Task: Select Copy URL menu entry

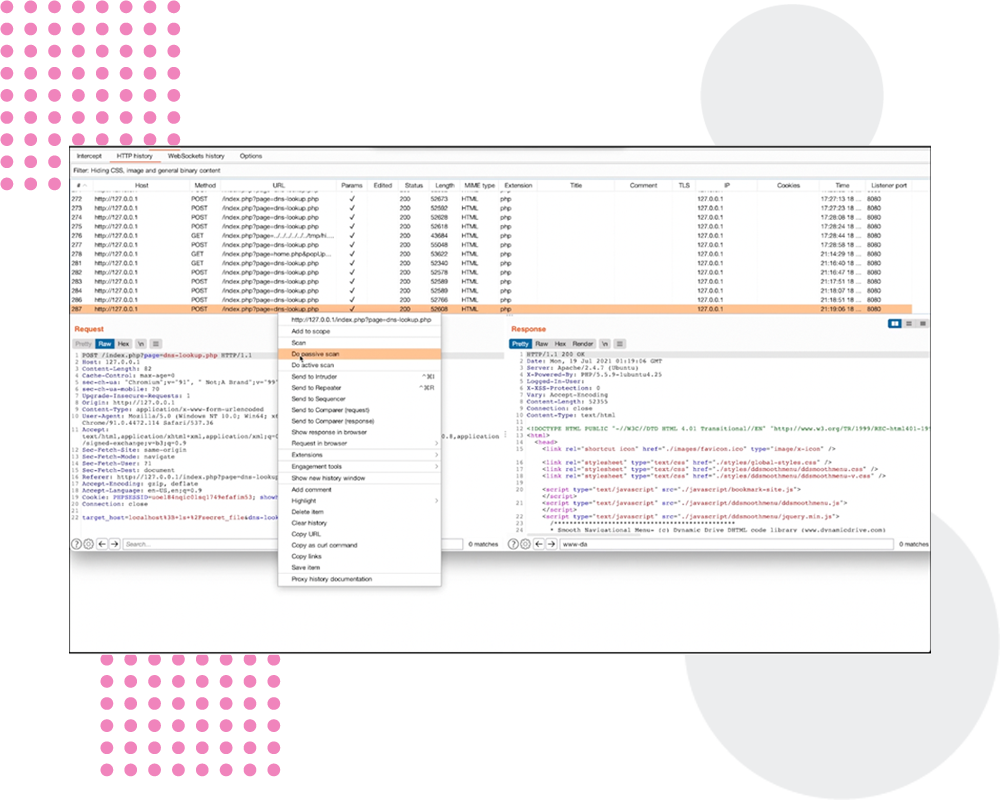Action: coord(360,534)
